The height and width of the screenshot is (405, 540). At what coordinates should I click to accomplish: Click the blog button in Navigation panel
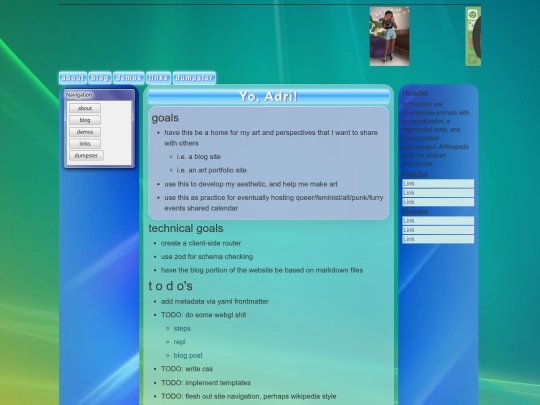pos(85,120)
